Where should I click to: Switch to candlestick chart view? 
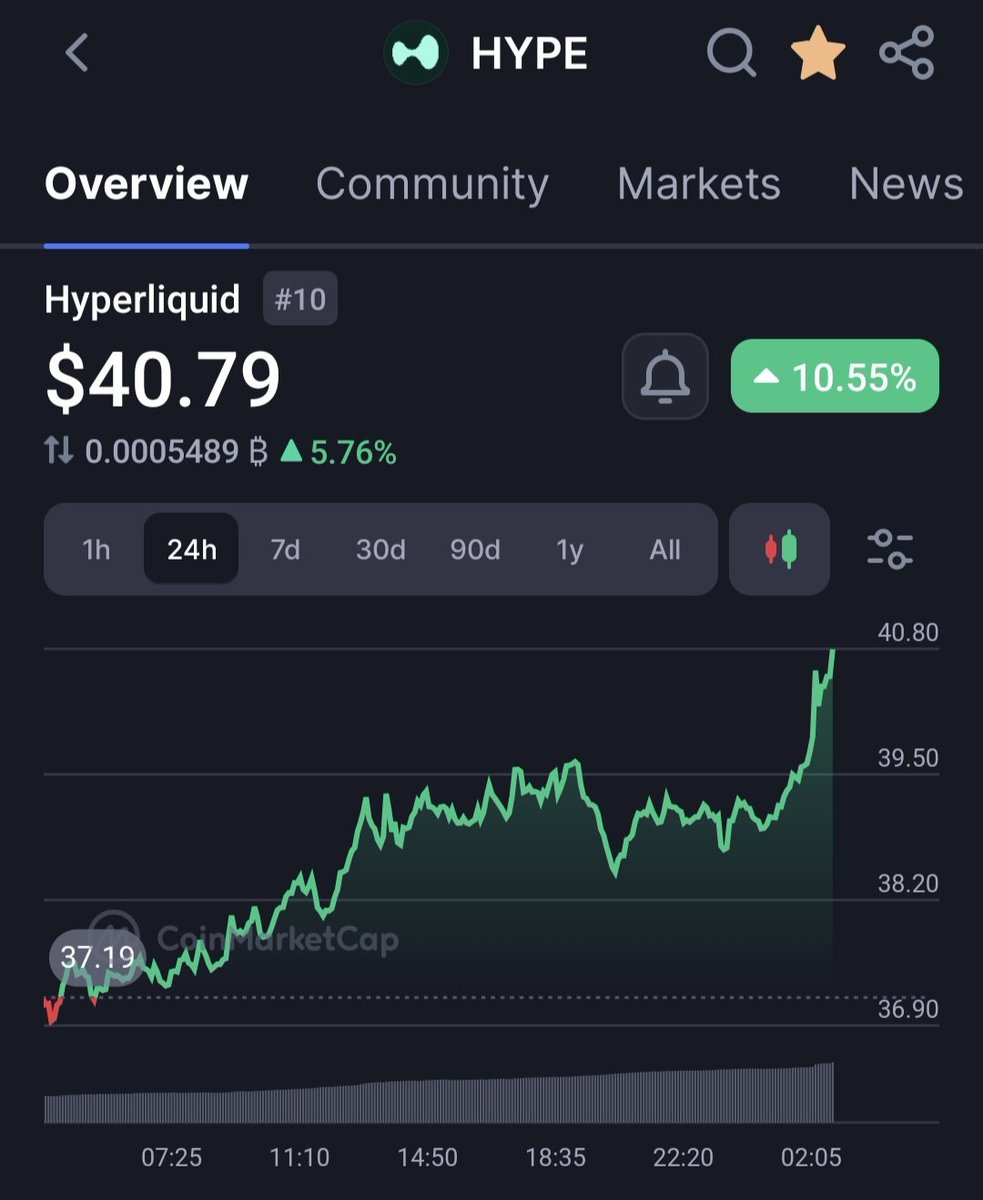[780, 549]
